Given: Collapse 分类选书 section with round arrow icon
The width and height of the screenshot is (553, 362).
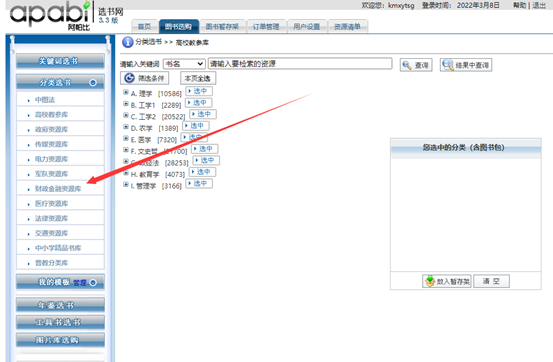Looking at the screenshot, I should coord(93,83).
